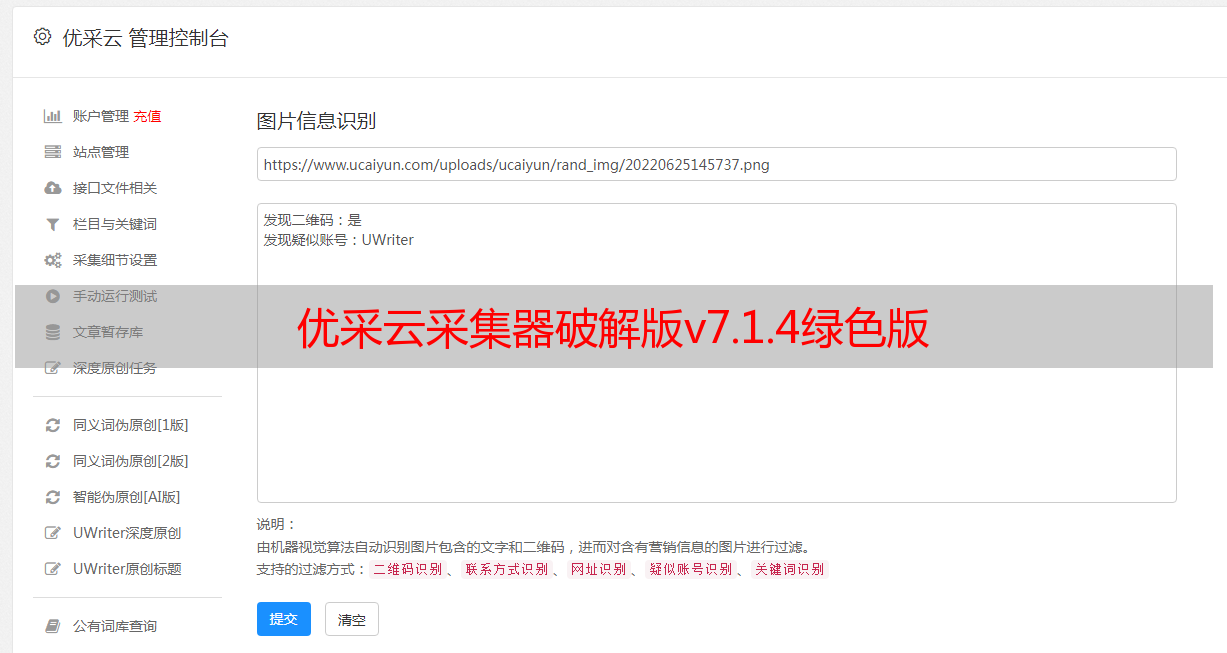
Task: Click the refresh icon for 同义词伪原创[1版]
Action: coord(53,425)
